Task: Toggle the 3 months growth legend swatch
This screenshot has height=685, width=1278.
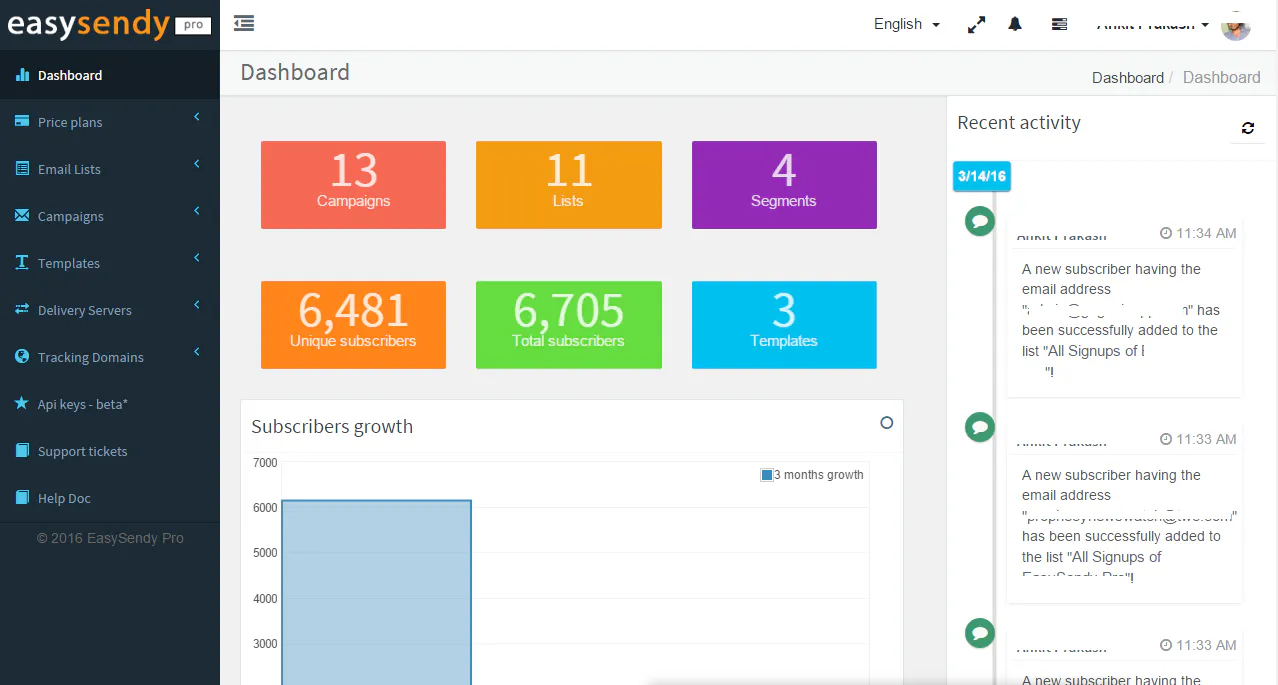Action: pyautogui.click(x=767, y=475)
